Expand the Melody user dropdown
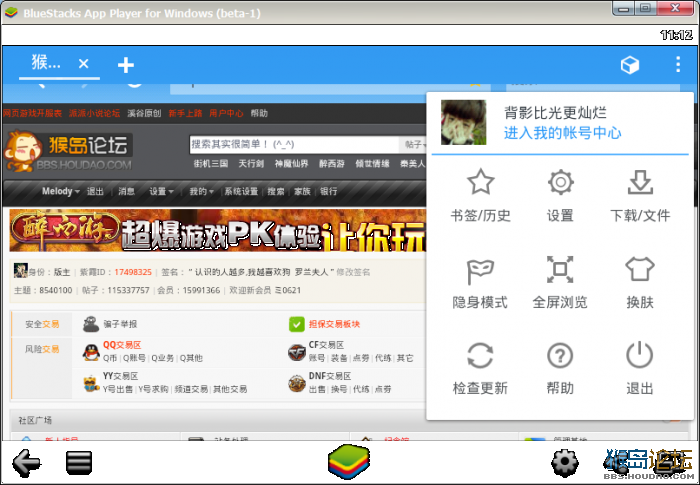The height and width of the screenshot is (485, 700). pyautogui.click(x=61, y=192)
